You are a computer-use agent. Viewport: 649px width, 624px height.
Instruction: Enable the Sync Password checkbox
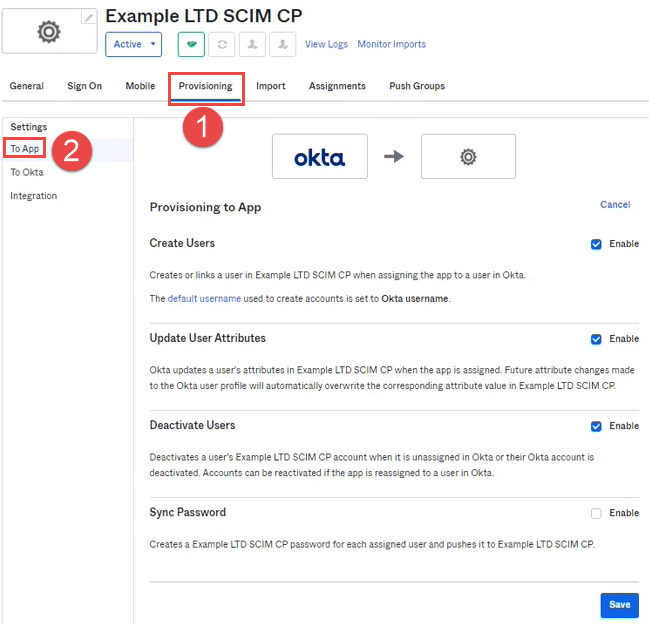point(596,513)
